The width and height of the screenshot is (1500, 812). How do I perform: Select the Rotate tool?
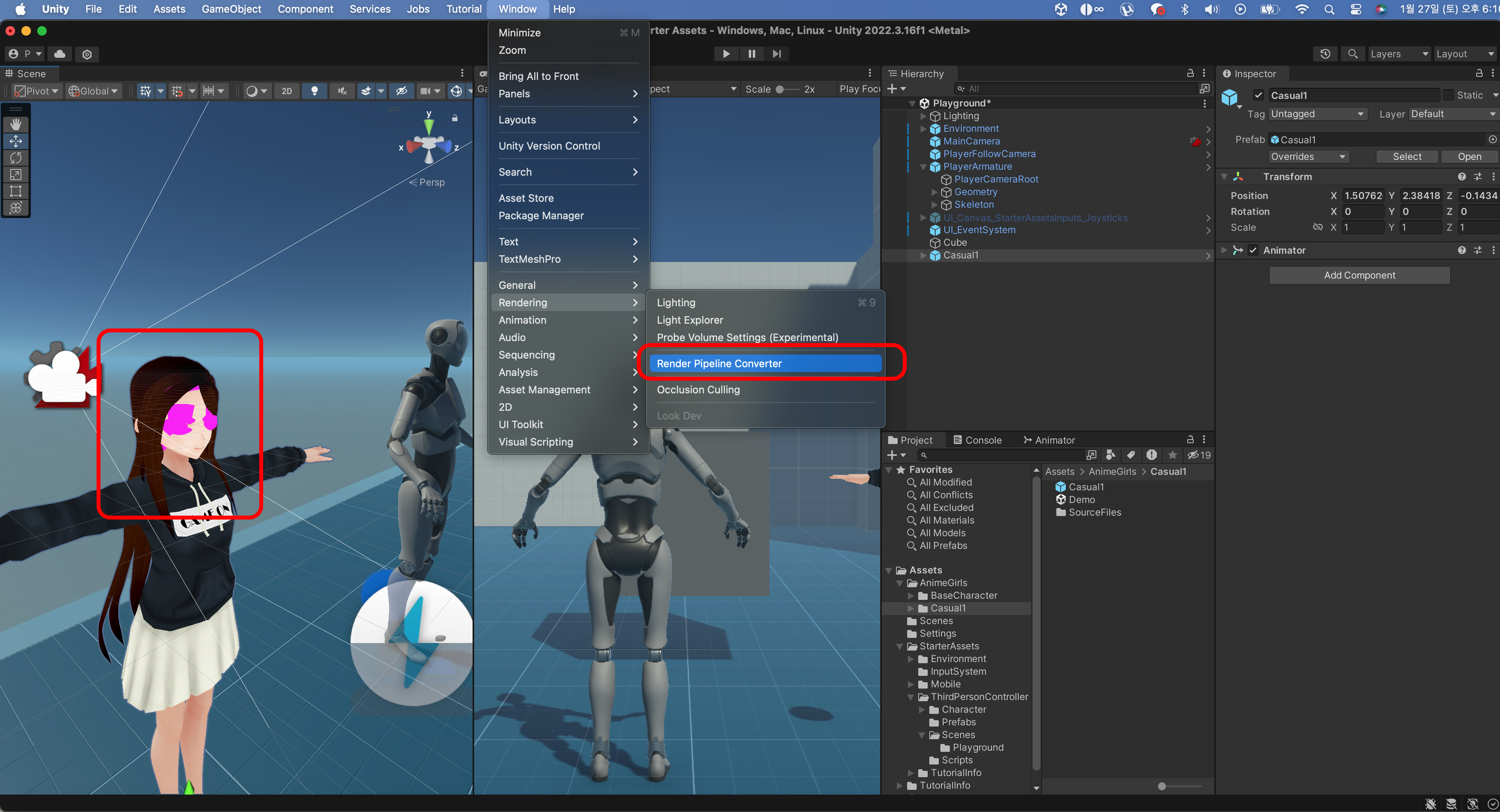point(16,158)
